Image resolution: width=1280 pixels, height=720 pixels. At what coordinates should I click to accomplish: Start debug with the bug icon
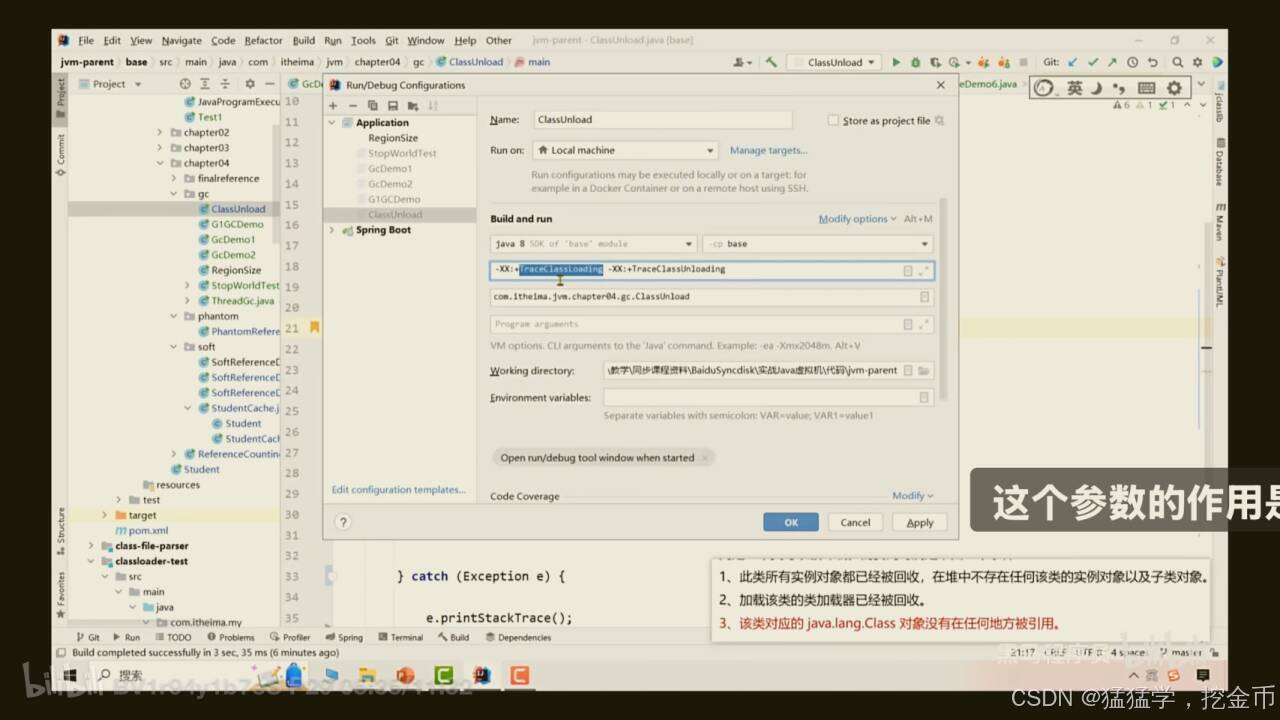tap(916, 62)
